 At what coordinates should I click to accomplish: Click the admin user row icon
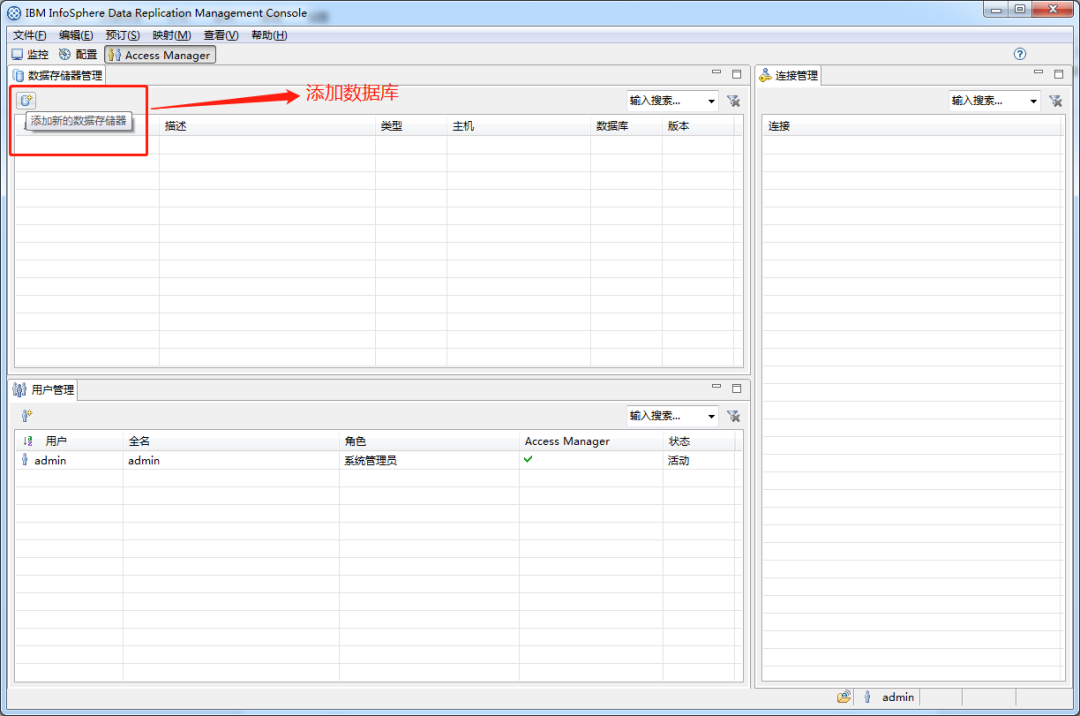point(25,460)
